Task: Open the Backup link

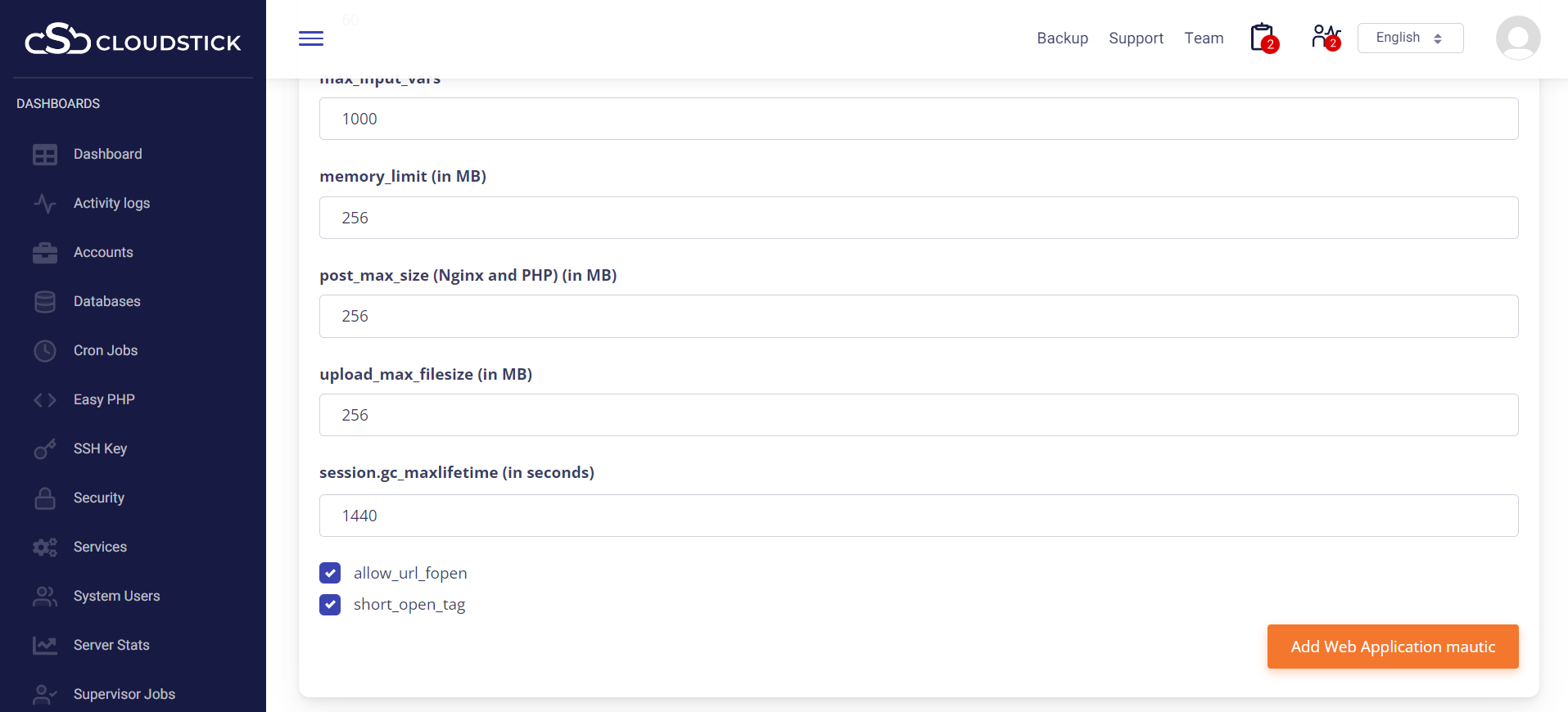Action: (1062, 38)
